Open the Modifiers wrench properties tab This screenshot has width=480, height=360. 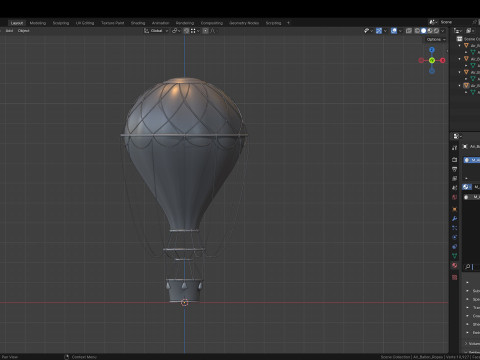tap(455, 218)
